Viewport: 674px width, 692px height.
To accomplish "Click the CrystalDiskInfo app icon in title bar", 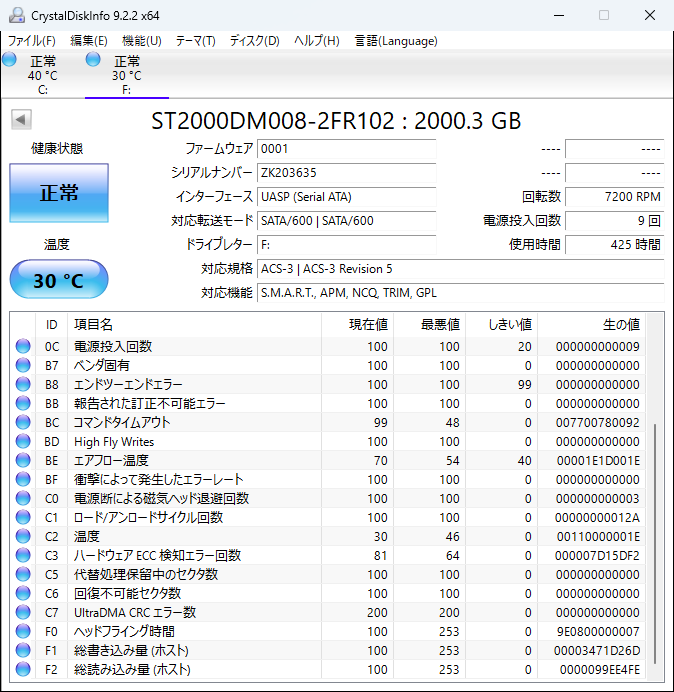I will pos(16,15).
